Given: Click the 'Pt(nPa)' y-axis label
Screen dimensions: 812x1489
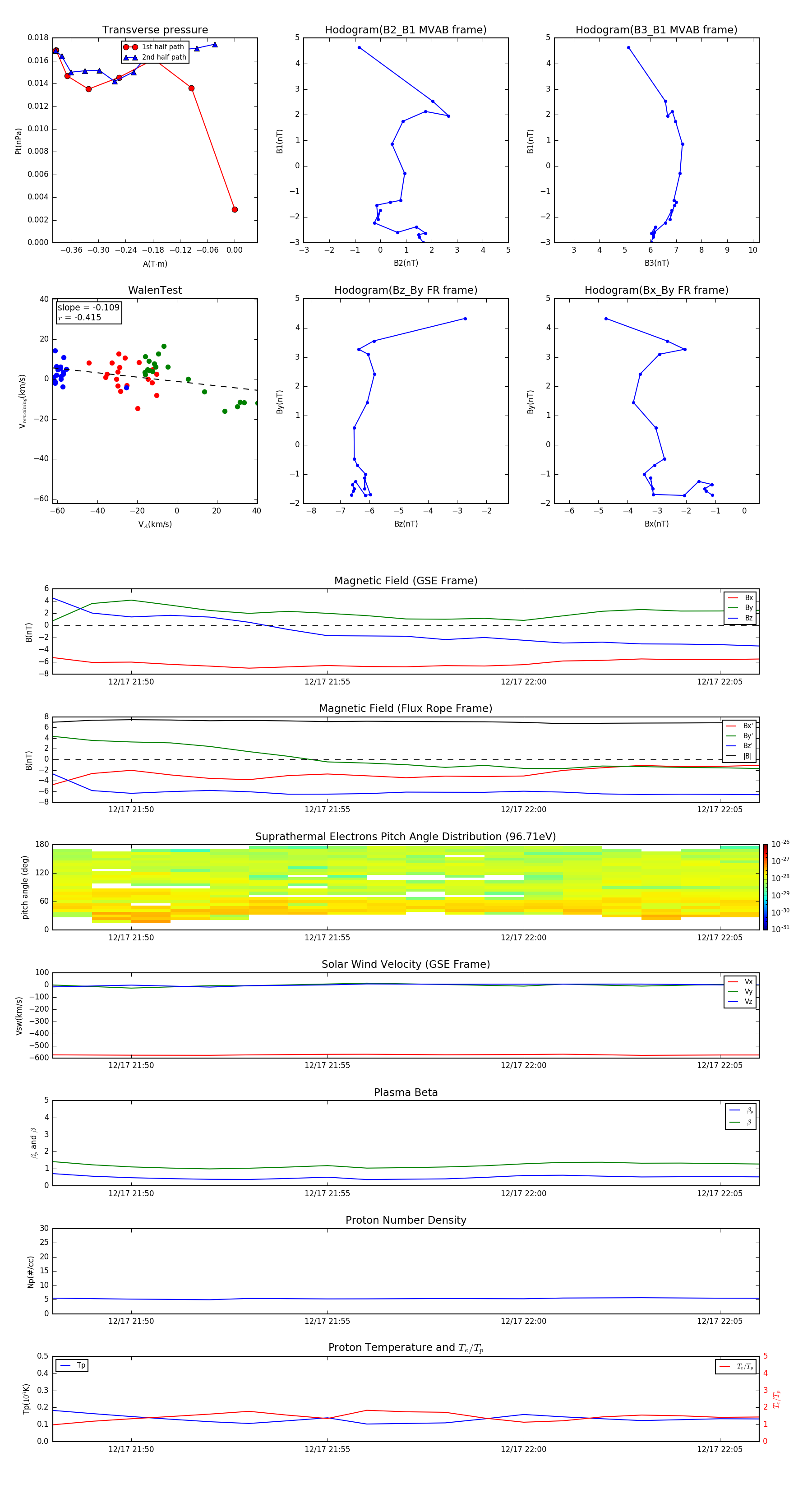Looking at the screenshot, I should click(x=18, y=140).
